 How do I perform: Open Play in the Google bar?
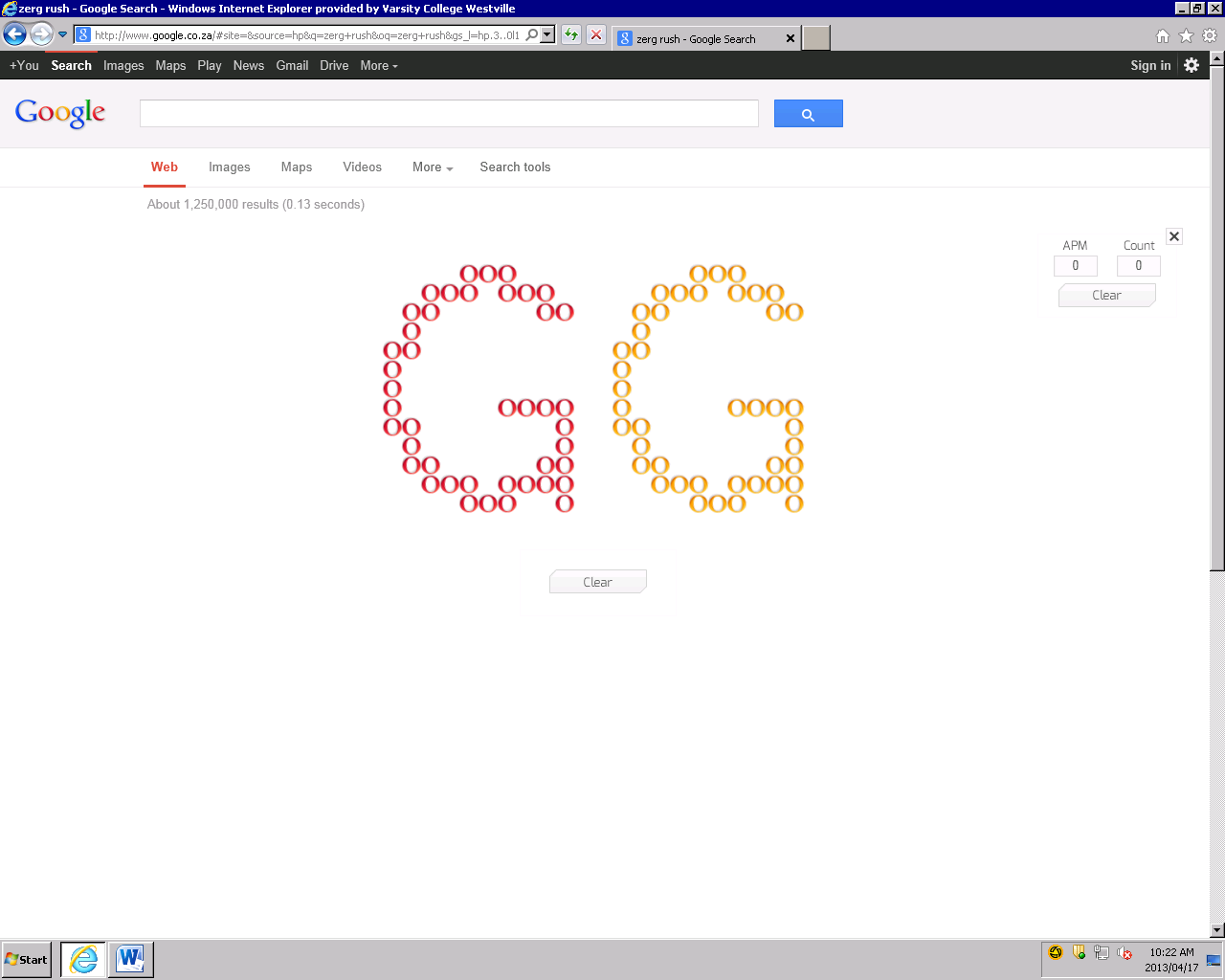[x=210, y=65]
